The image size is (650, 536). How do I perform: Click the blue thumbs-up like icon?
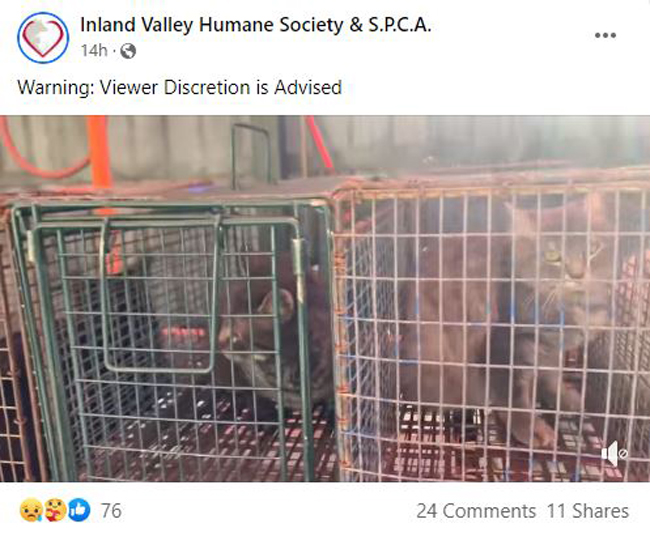[x=79, y=510]
